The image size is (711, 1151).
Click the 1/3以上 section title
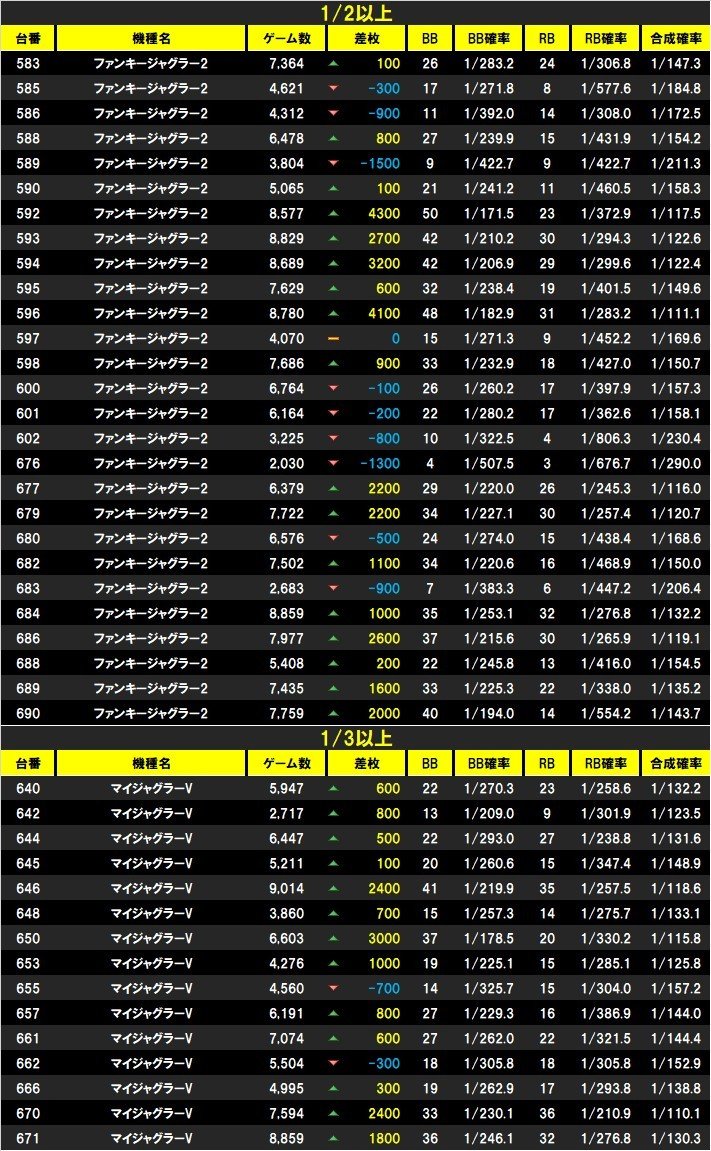(356, 738)
